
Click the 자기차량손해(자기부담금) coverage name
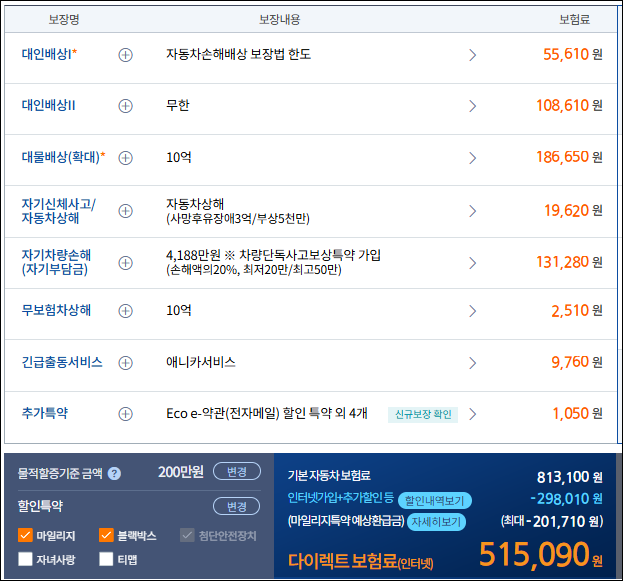[x=56, y=262]
